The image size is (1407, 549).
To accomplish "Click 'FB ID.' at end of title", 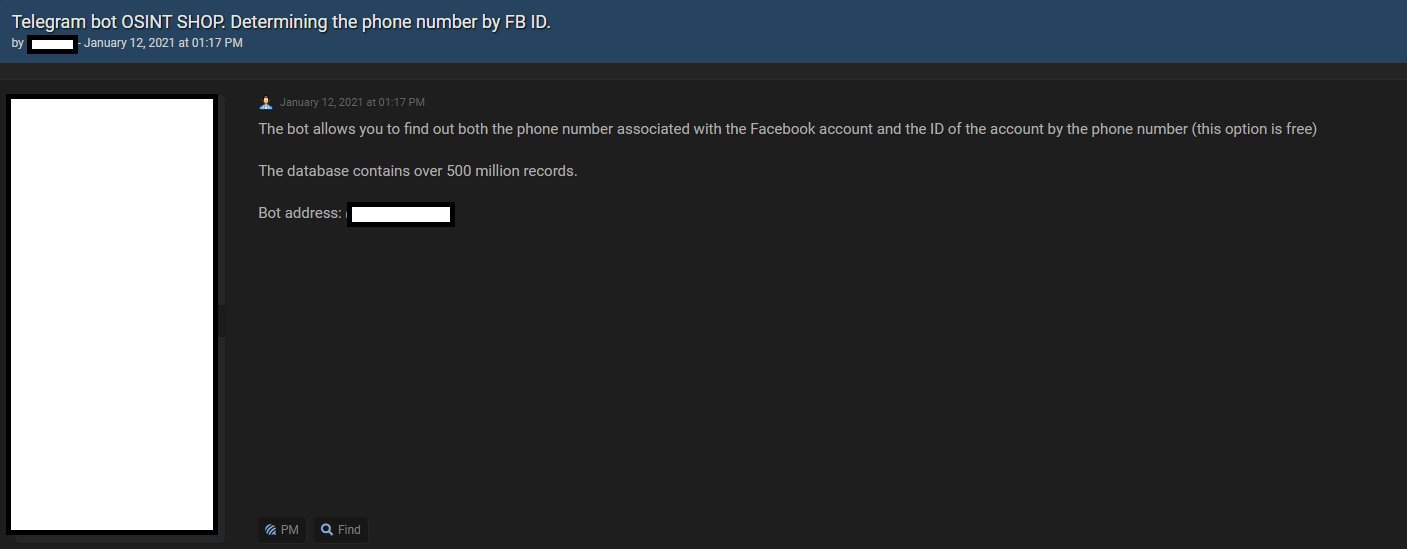I will pyautogui.click(x=526, y=22).
